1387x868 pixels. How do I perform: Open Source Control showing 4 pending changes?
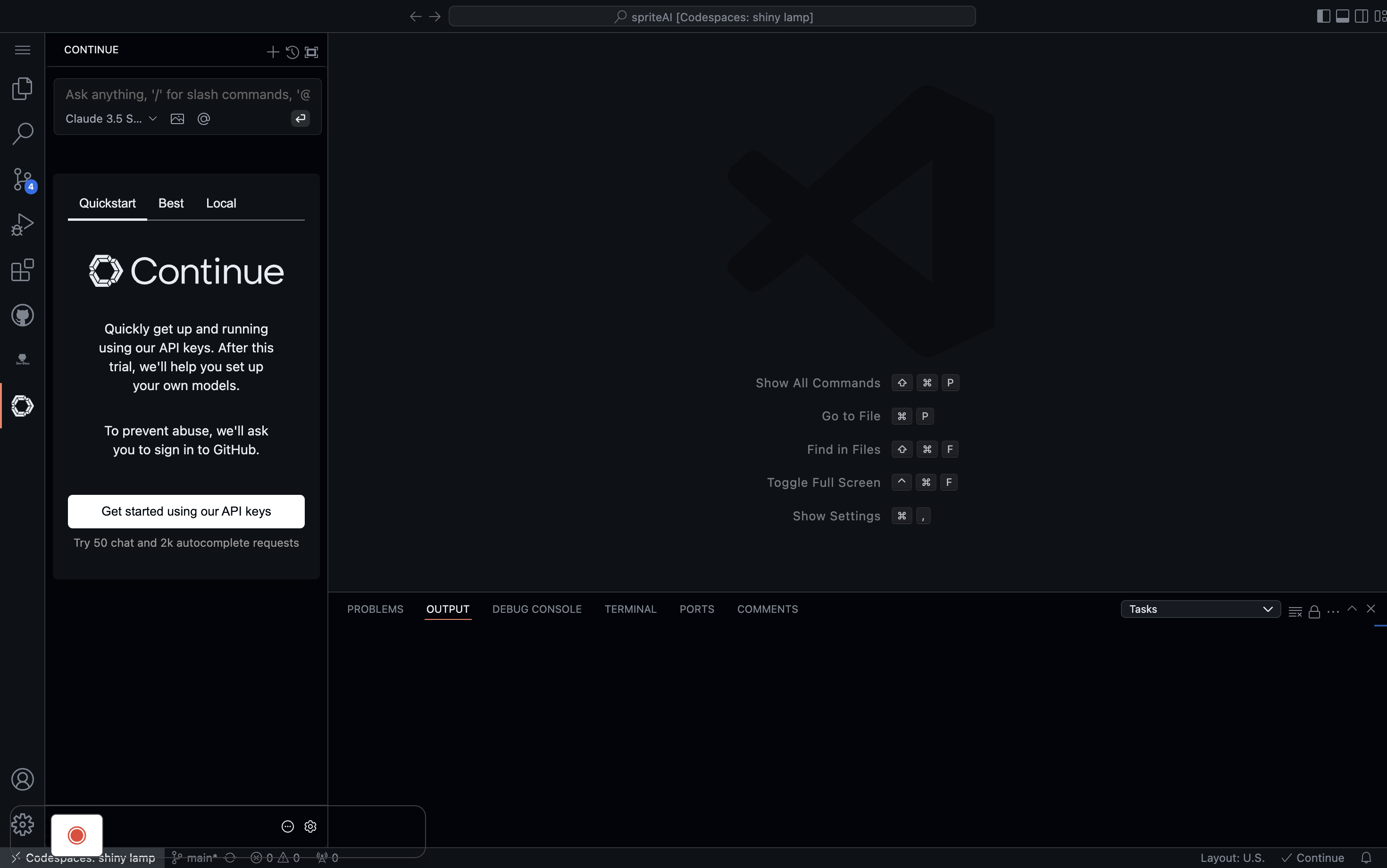(22, 178)
